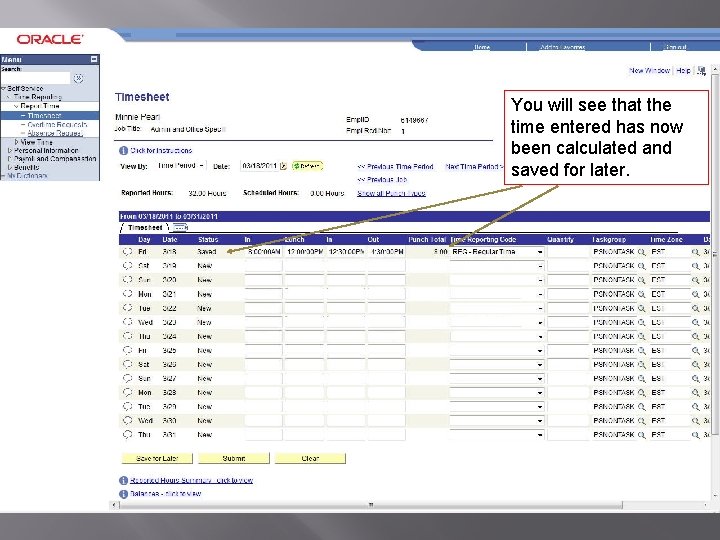Click the Save for Later button
The image size is (720, 540).
(x=157, y=458)
